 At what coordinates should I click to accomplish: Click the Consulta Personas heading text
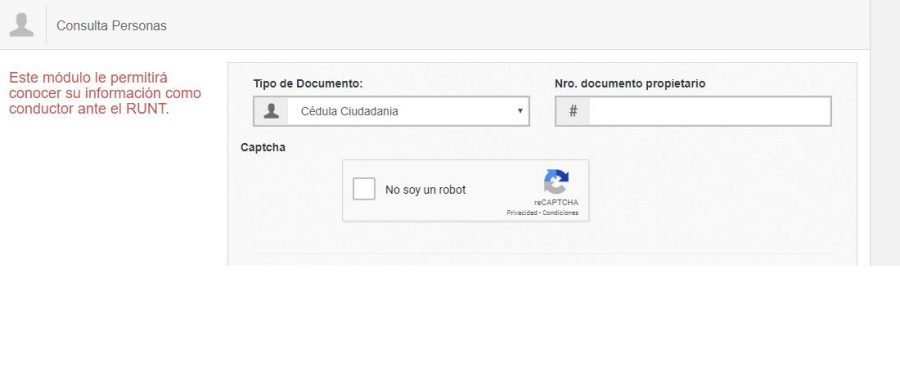[x=111, y=26]
